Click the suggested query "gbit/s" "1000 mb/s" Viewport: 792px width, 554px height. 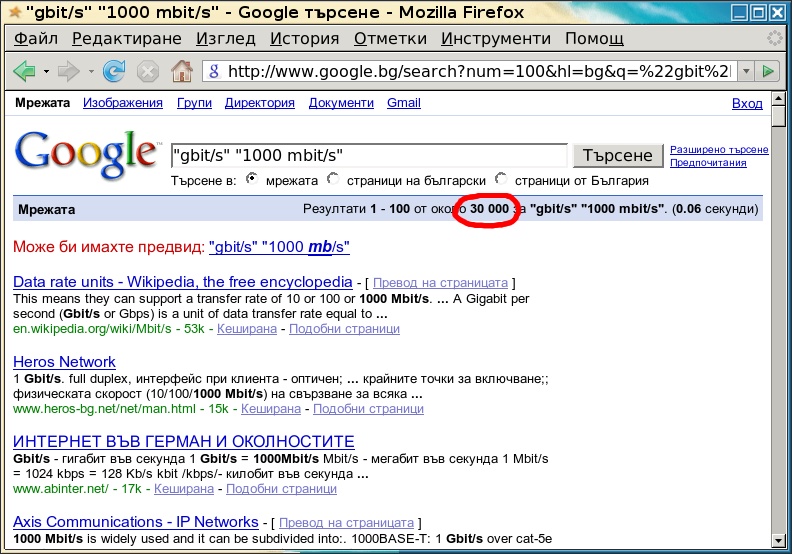click(279, 247)
